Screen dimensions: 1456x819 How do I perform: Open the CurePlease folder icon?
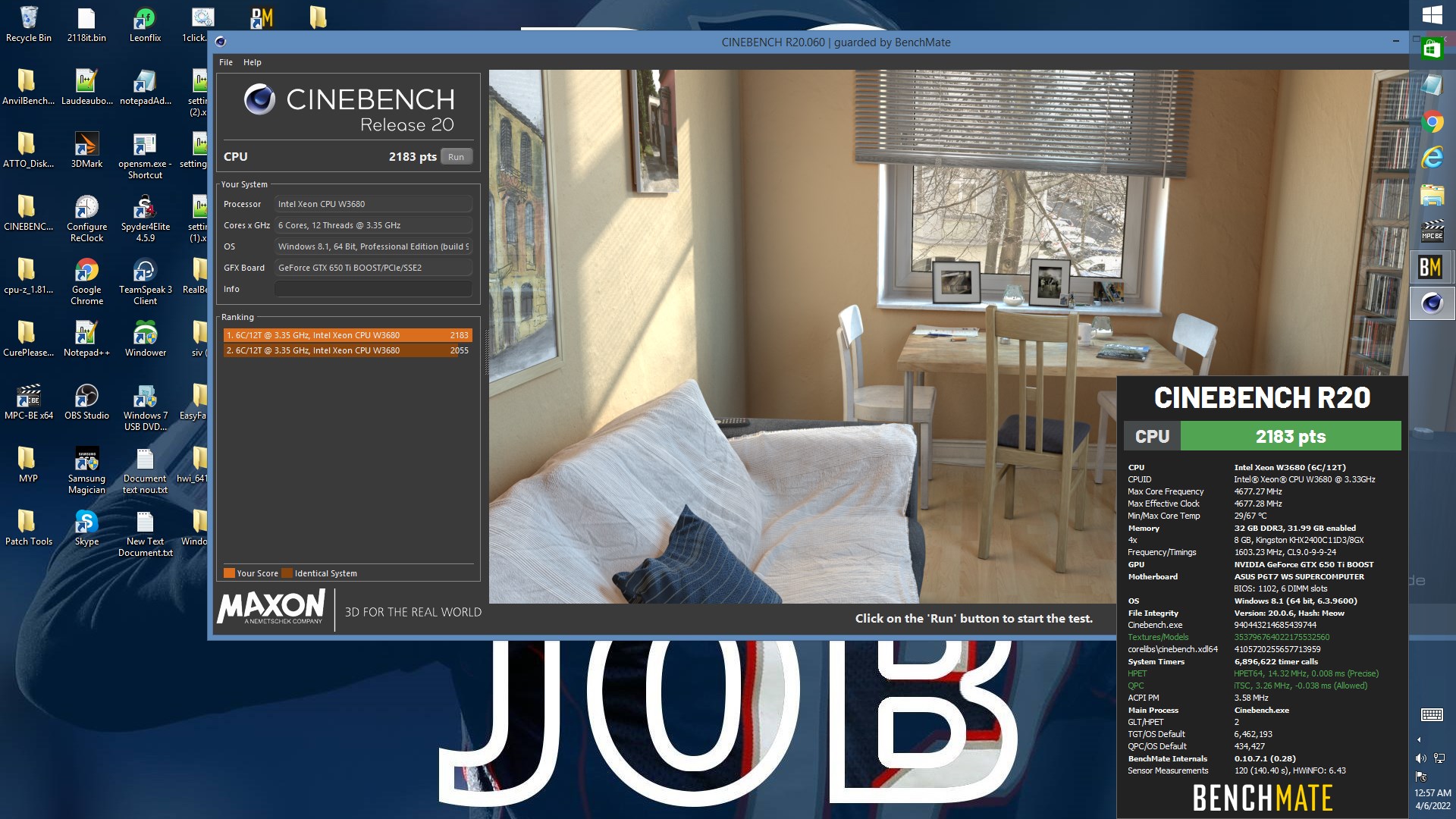point(28,338)
